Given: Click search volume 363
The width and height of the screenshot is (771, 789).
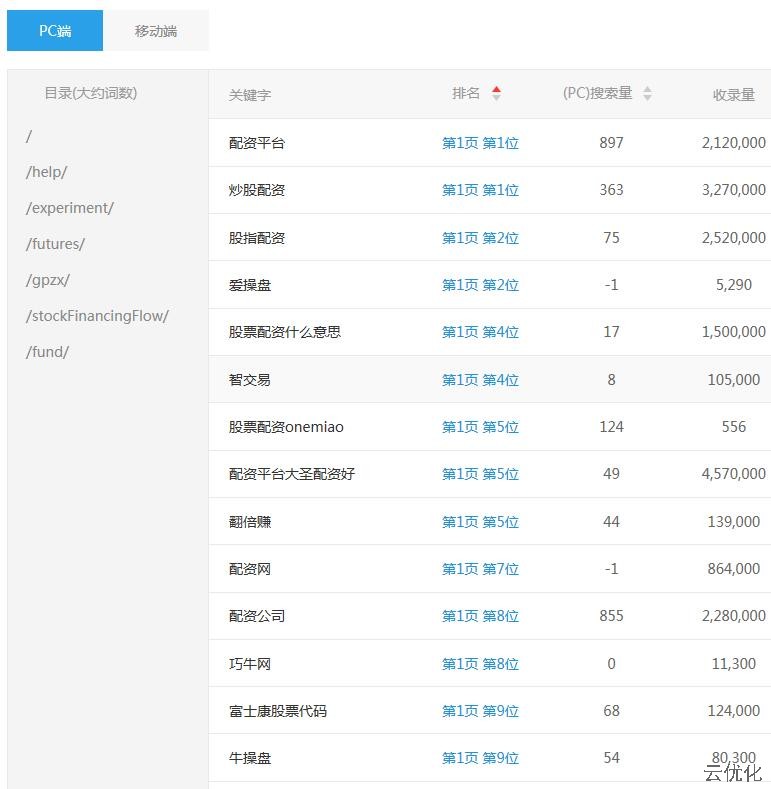Looking at the screenshot, I should point(611,190).
